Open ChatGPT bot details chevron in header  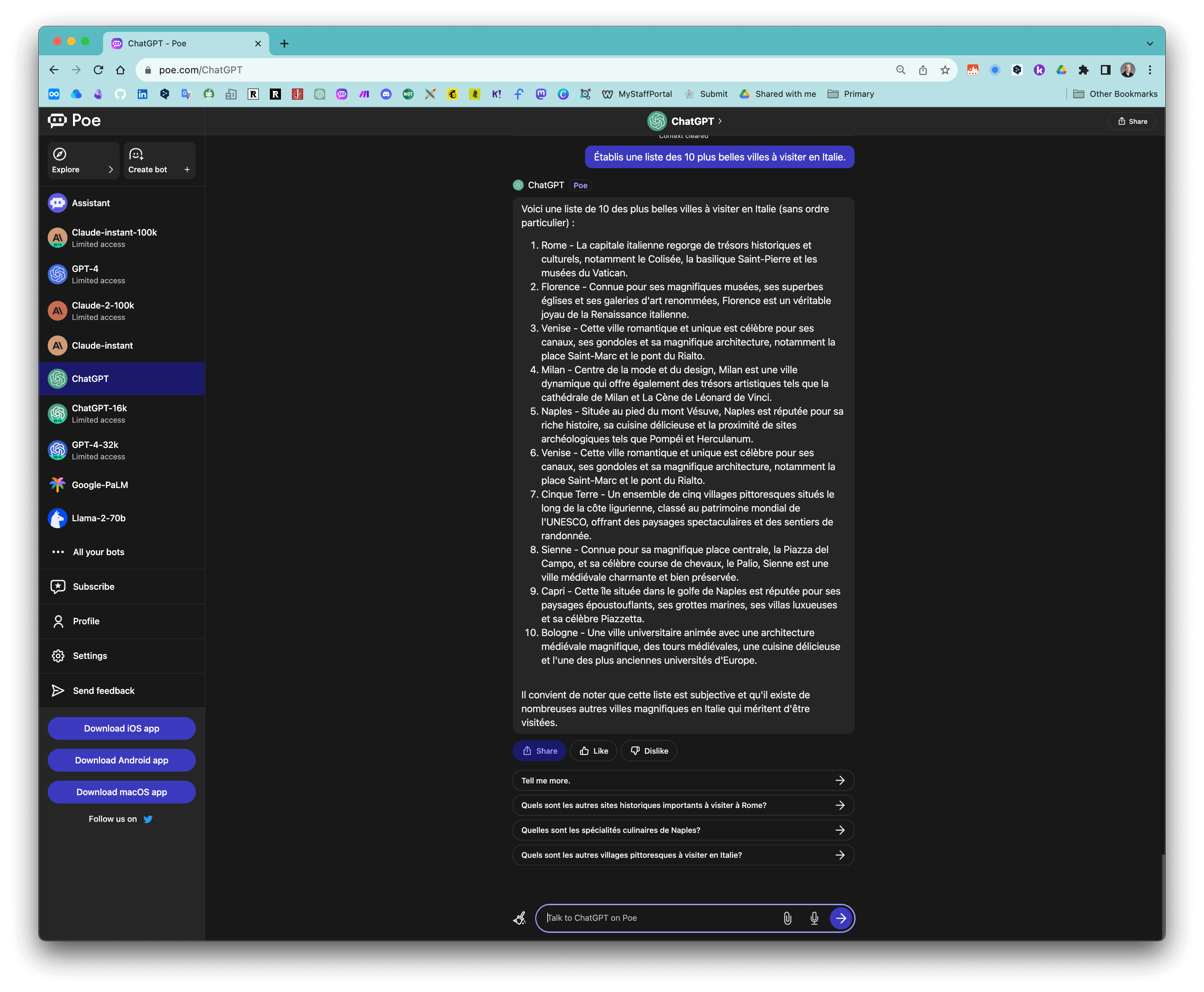tap(720, 121)
